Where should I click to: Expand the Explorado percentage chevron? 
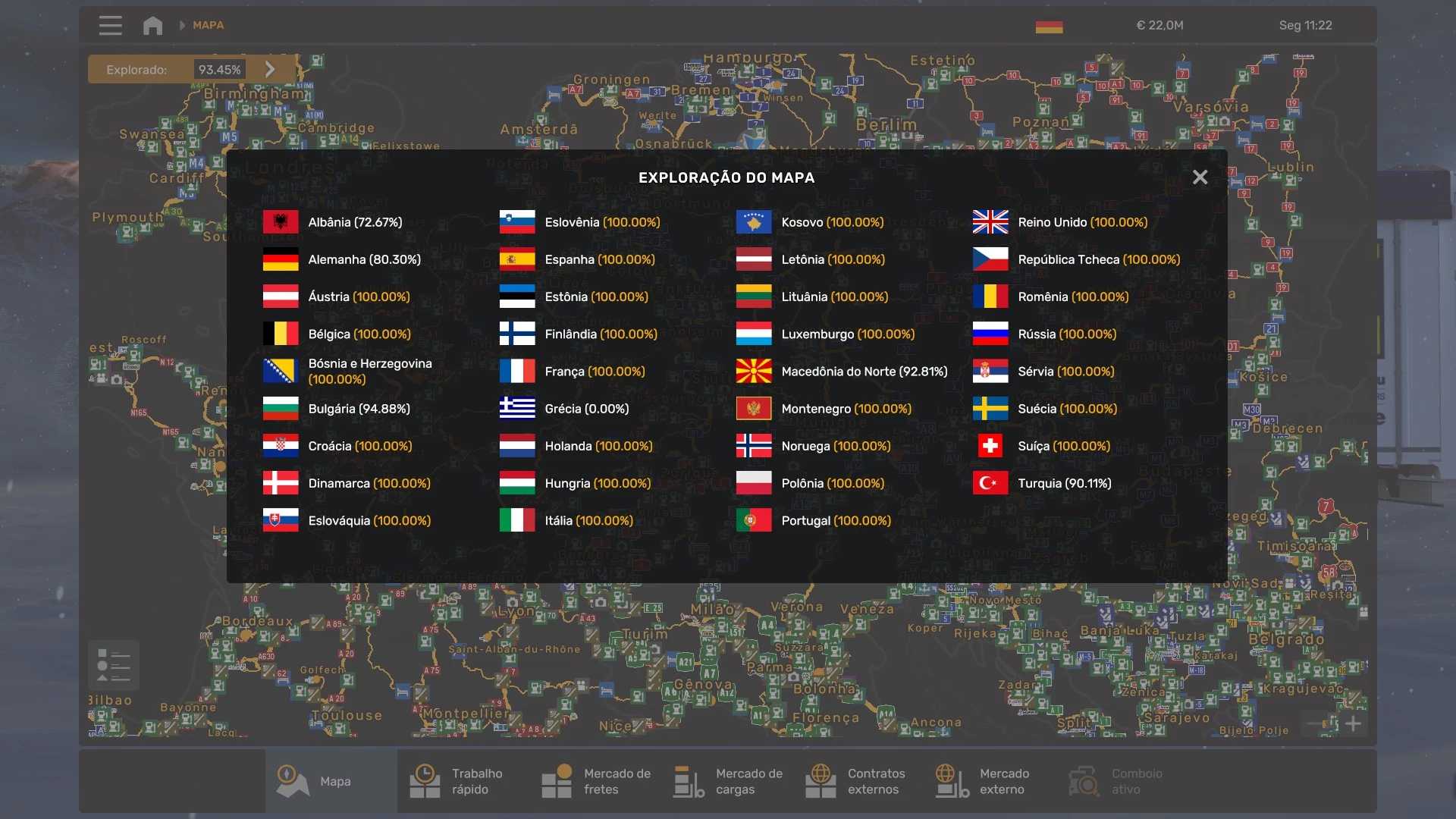pyautogui.click(x=270, y=69)
